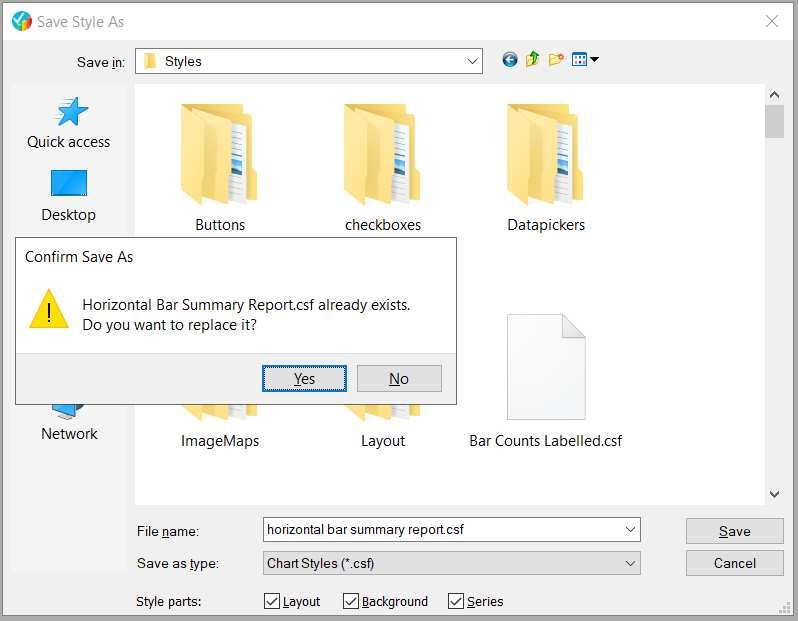Click the Cancel button
Viewport: 798px width, 621px height.
(x=734, y=563)
